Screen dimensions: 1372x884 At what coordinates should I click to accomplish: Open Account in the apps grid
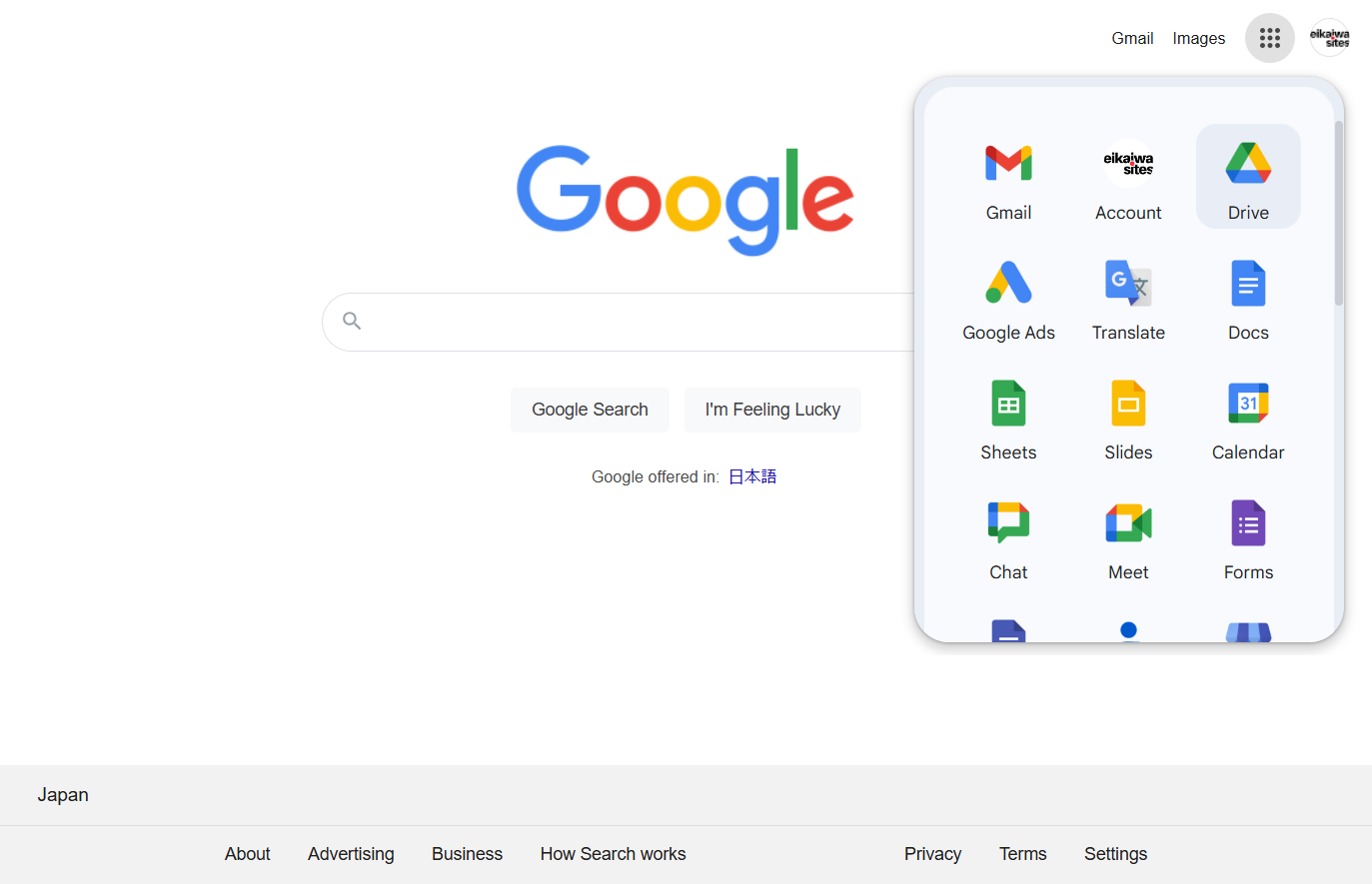click(x=1128, y=177)
